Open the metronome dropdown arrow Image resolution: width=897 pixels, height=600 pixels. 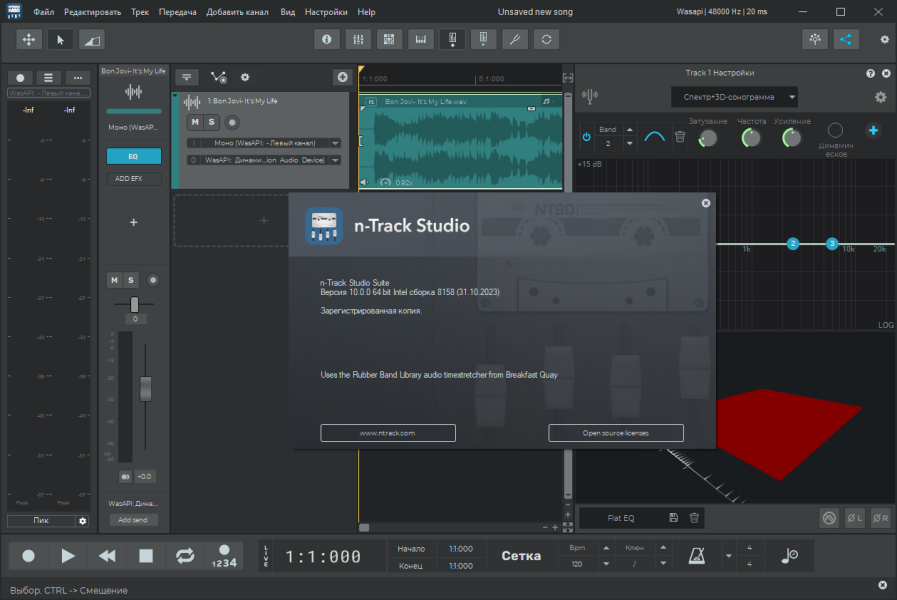(728, 555)
